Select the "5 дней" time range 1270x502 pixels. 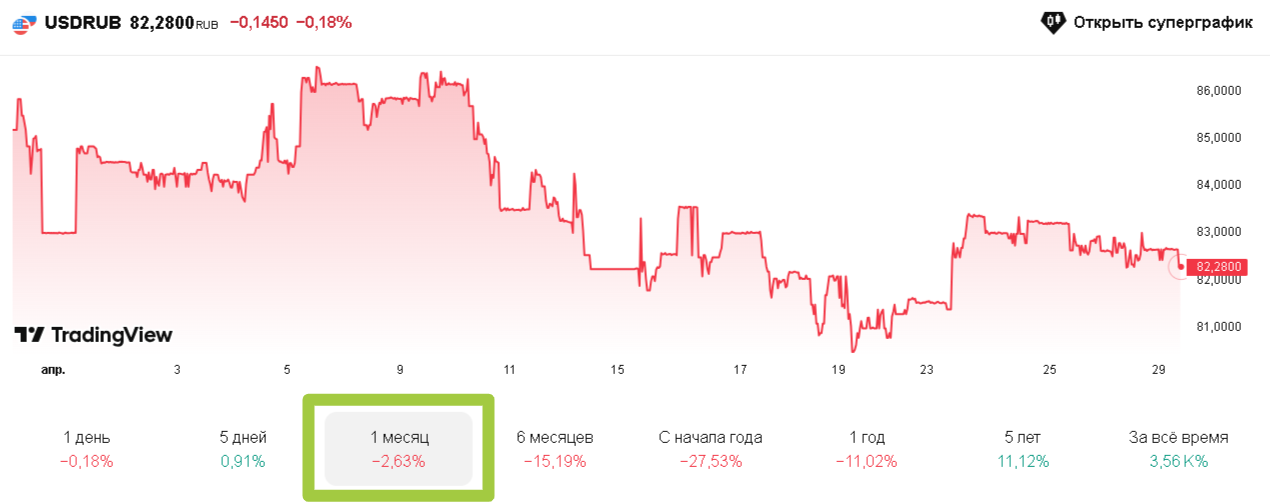[242, 449]
